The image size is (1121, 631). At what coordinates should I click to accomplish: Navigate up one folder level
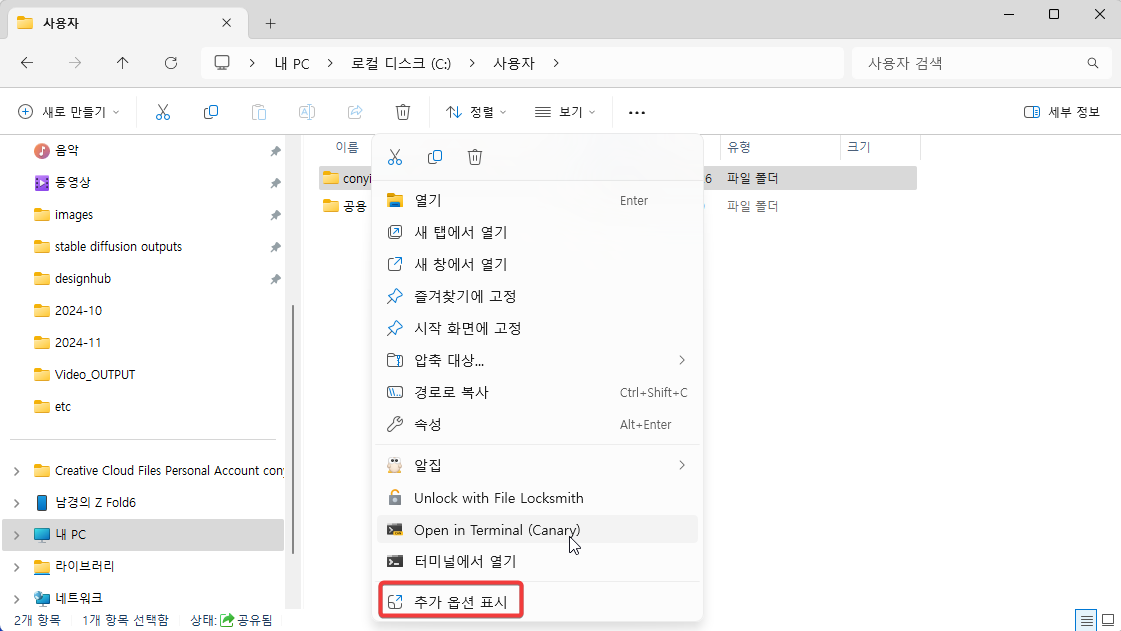pyautogui.click(x=122, y=62)
